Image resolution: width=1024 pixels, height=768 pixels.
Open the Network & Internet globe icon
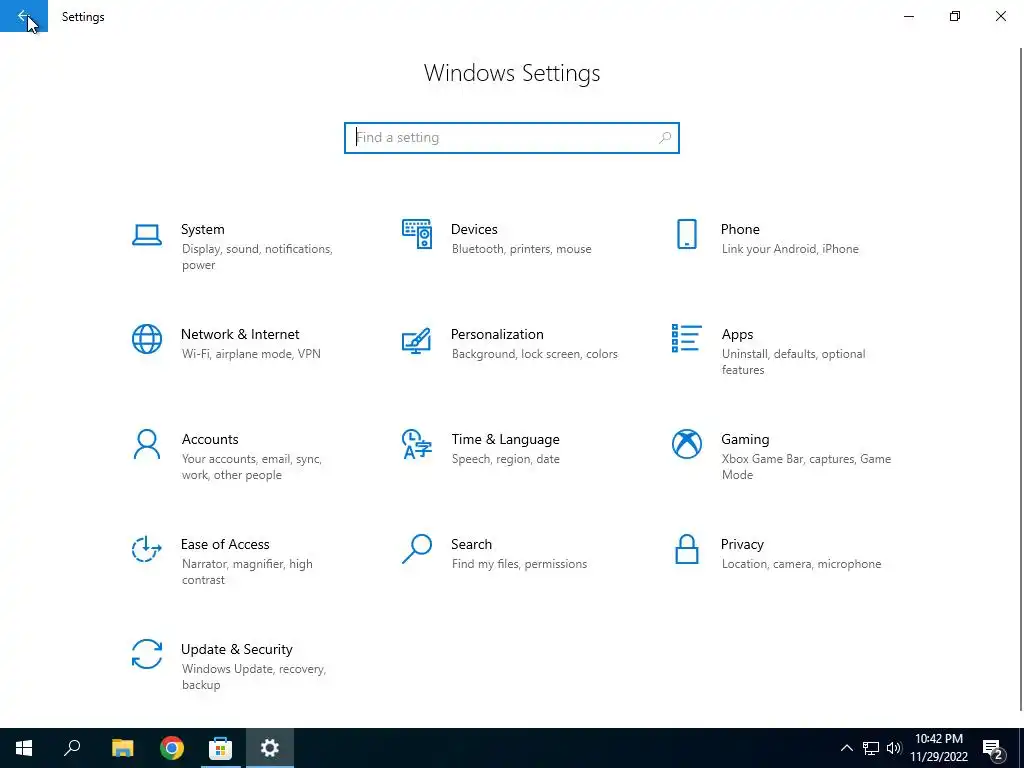tap(147, 339)
